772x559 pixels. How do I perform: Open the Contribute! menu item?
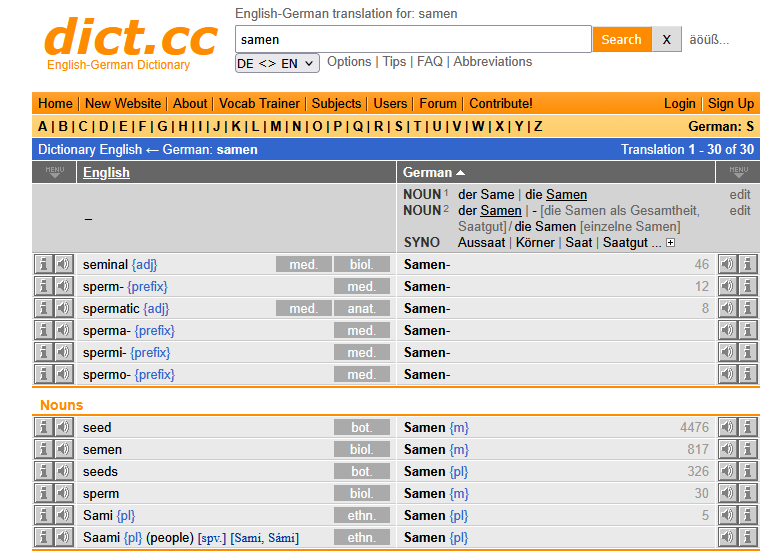pos(501,103)
